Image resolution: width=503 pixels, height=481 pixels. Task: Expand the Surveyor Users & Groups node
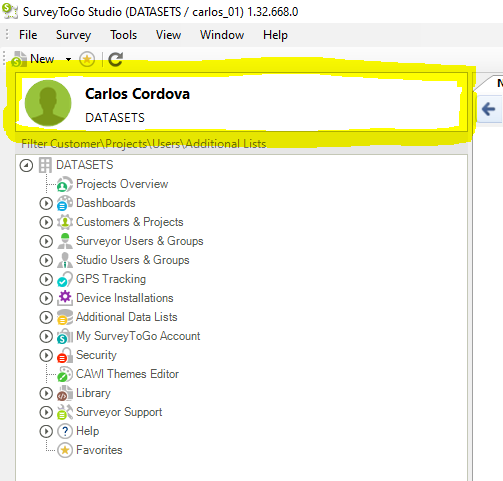point(46,241)
